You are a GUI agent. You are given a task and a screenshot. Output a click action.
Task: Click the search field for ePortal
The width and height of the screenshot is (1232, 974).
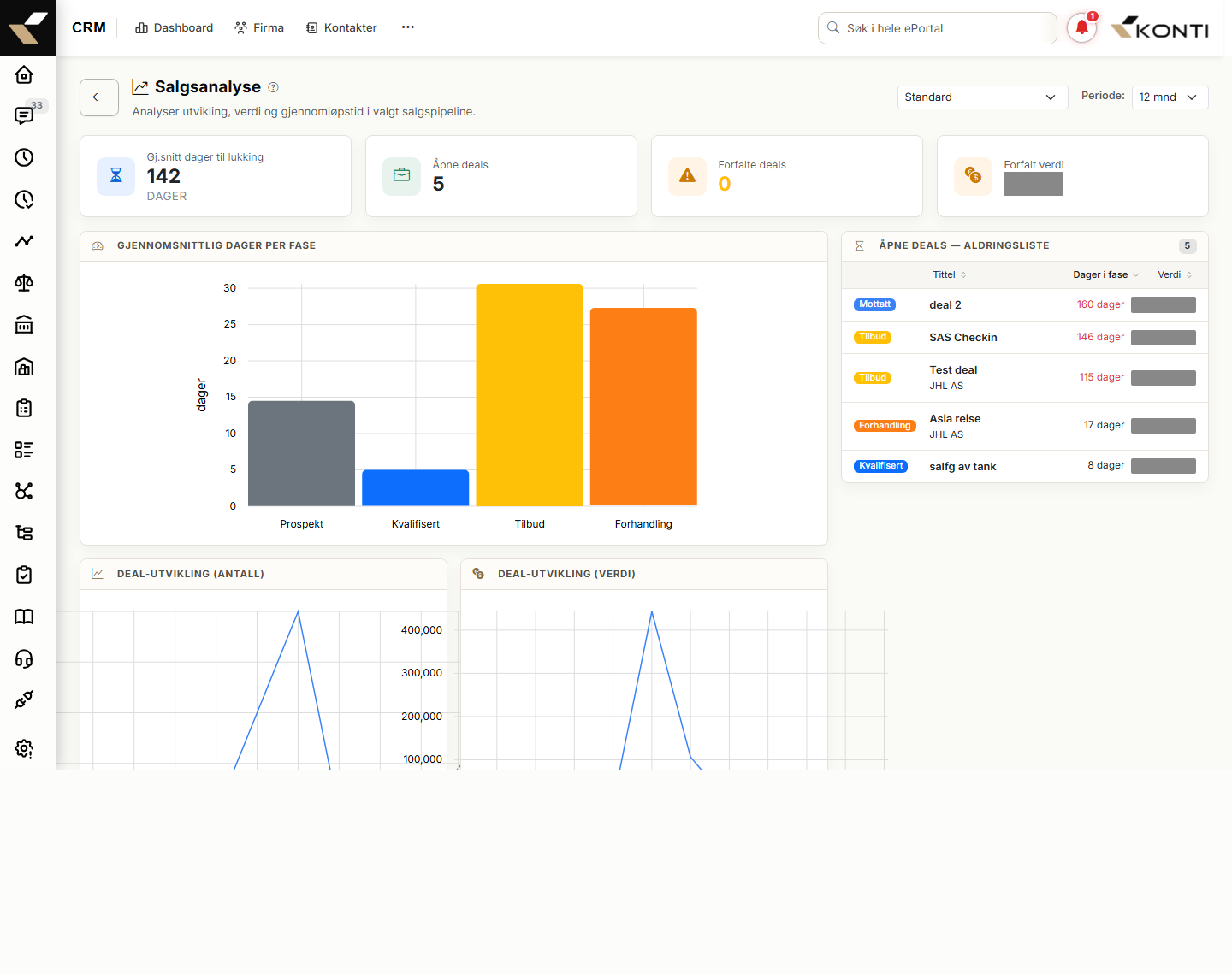pos(937,28)
